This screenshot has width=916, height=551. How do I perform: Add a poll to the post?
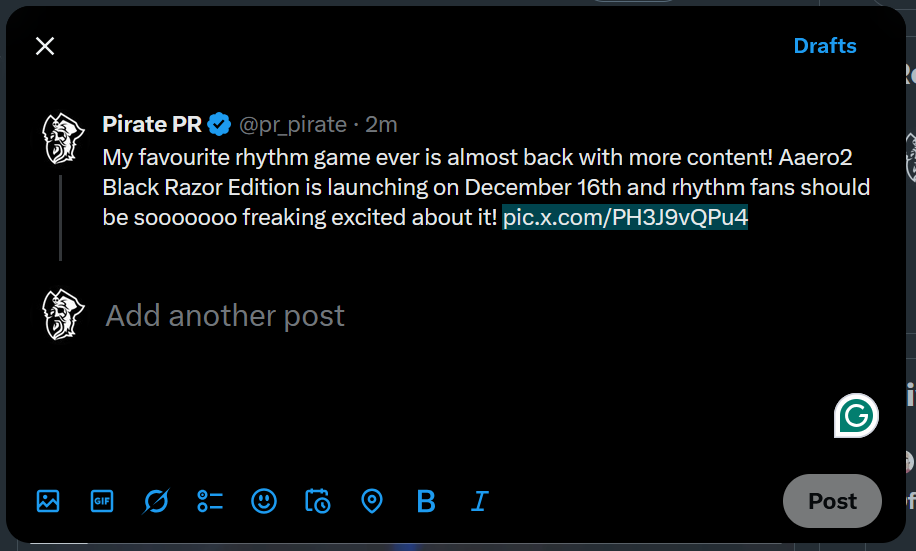pyautogui.click(x=210, y=501)
